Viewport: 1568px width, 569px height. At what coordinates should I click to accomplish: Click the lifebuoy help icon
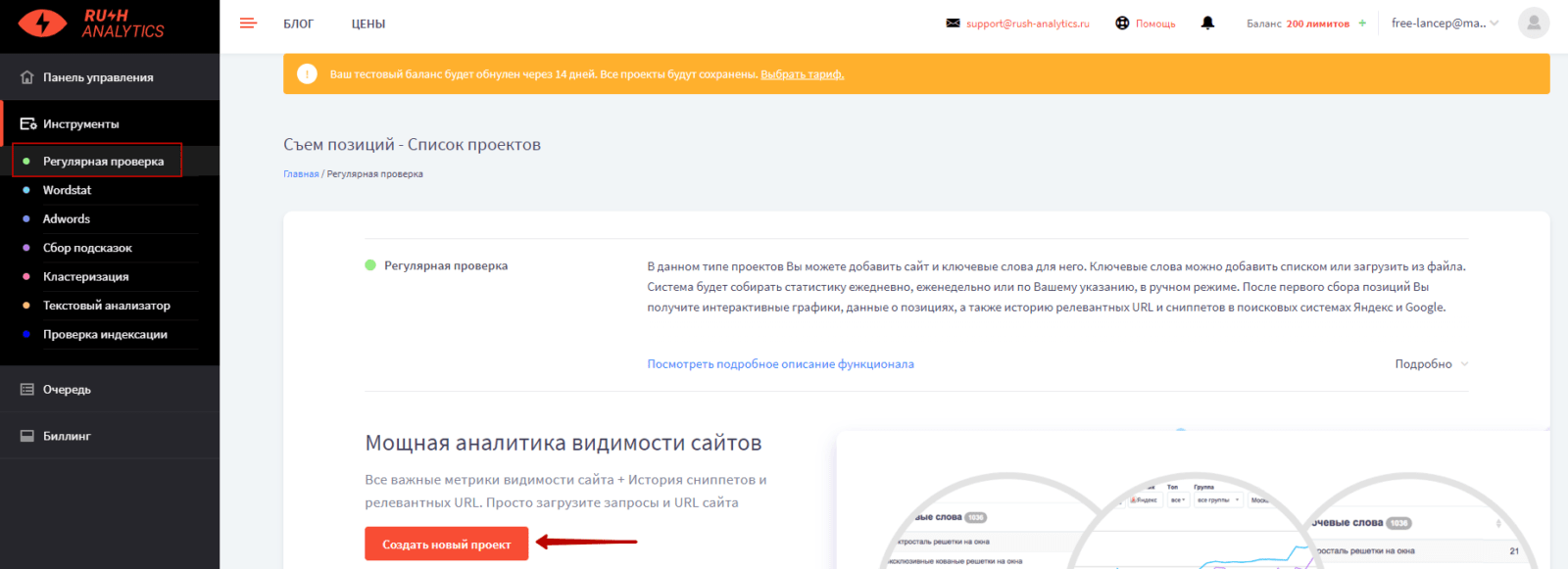(1122, 23)
